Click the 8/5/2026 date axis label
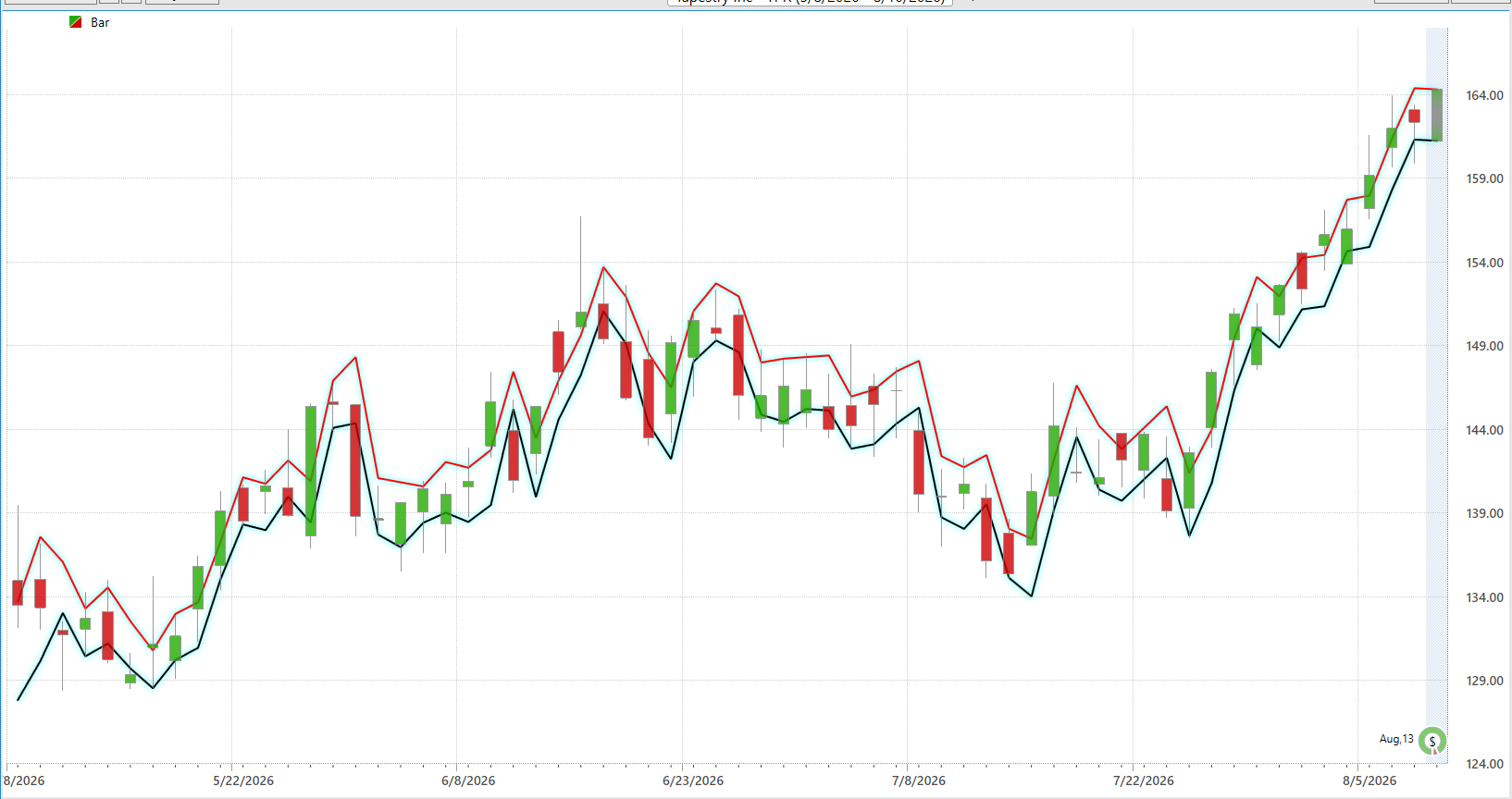 pos(1369,781)
